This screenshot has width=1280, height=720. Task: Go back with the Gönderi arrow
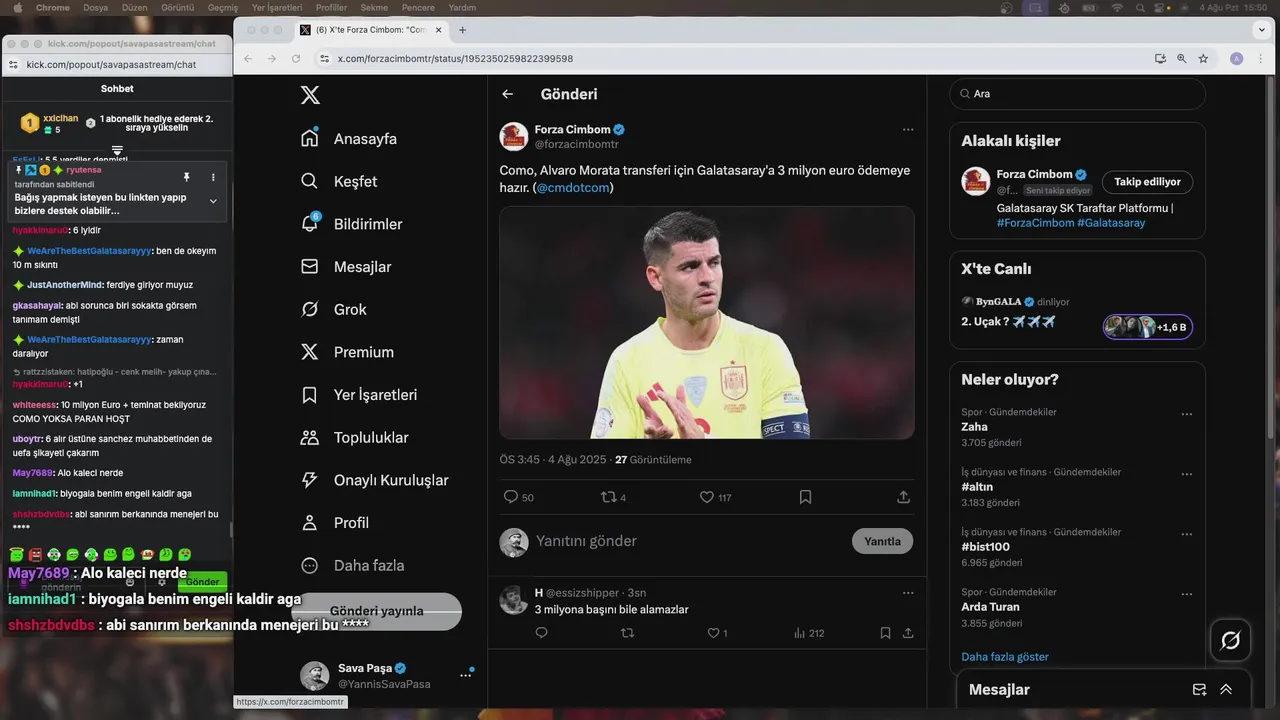click(x=508, y=94)
